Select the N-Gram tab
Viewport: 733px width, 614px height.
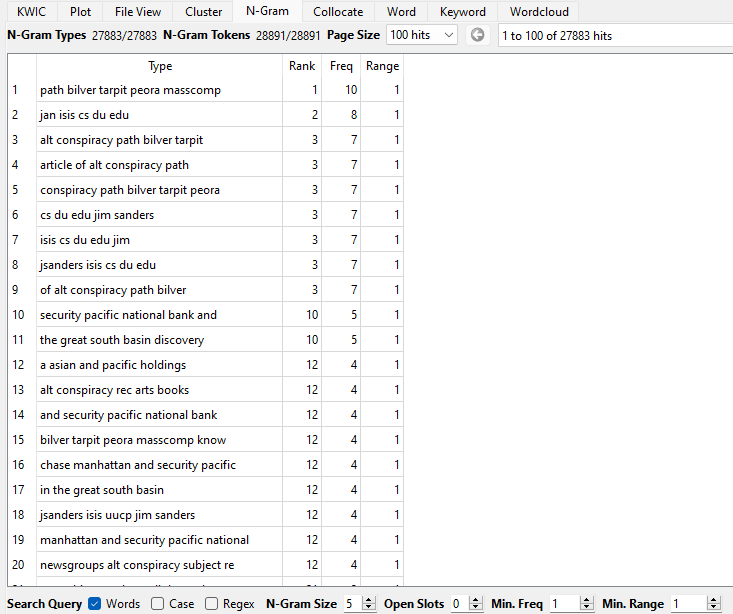(267, 11)
